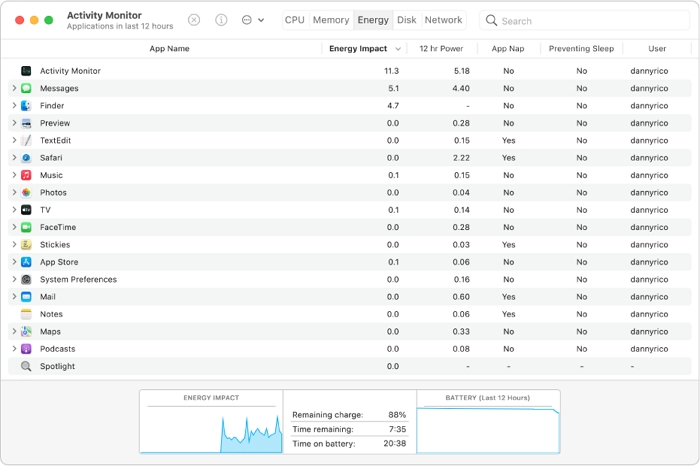Click the Energy Impact graph
This screenshot has height=466, width=700.
pyautogui.click(x=211, y=422)
